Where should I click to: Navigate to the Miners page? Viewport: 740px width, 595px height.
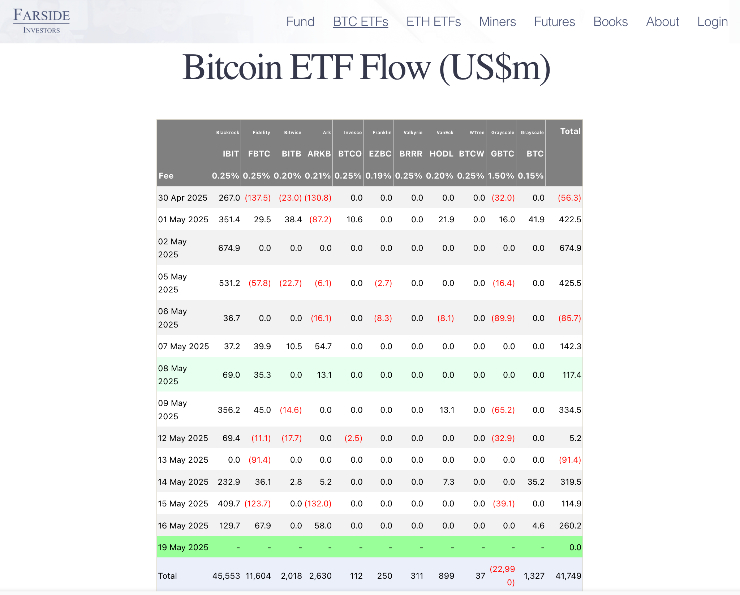click(x=498, y=22)
